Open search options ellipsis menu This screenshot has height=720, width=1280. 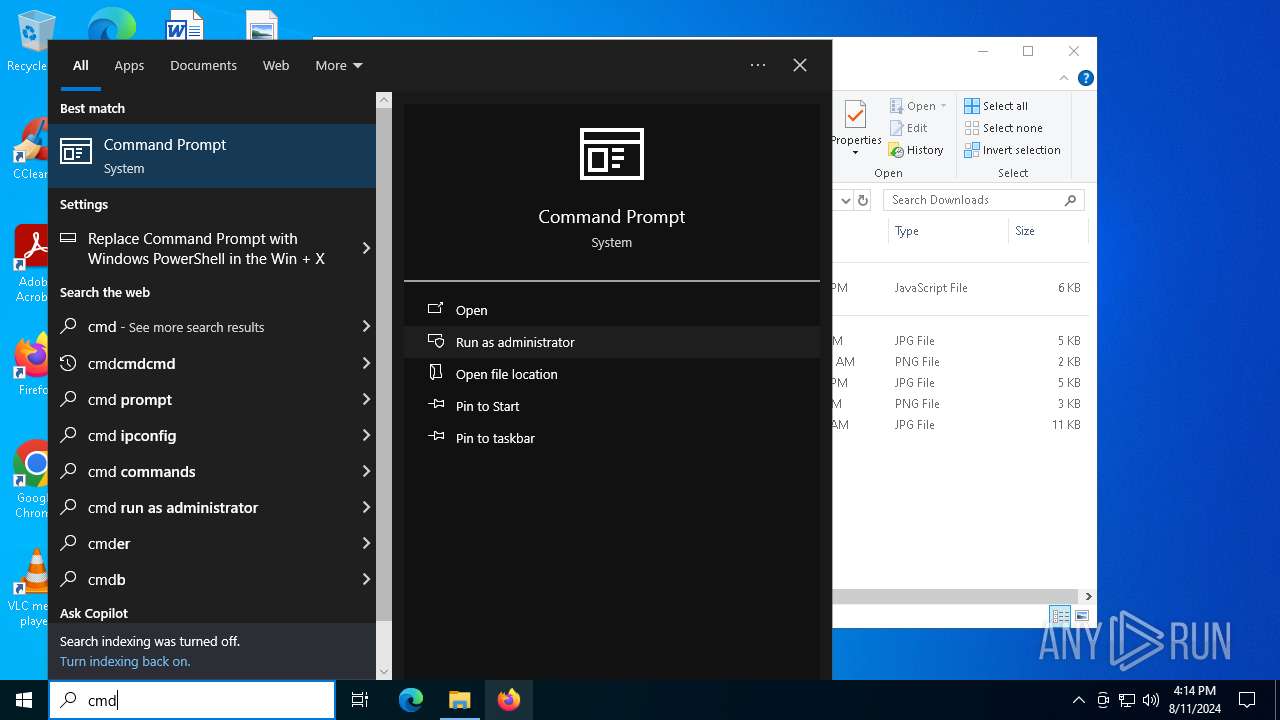(x=758, y=65)
